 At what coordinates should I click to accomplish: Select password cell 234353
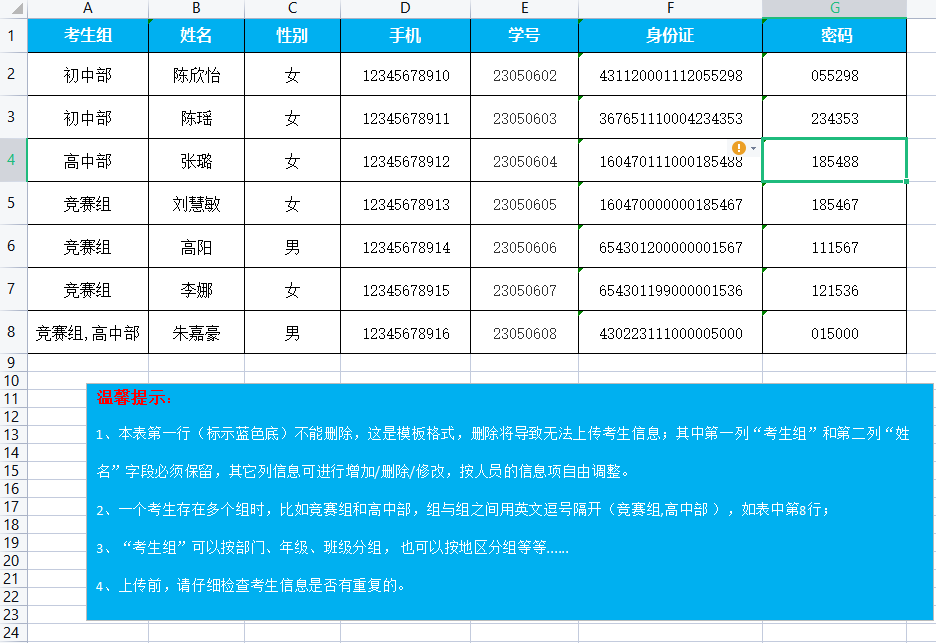coord(835,118)
